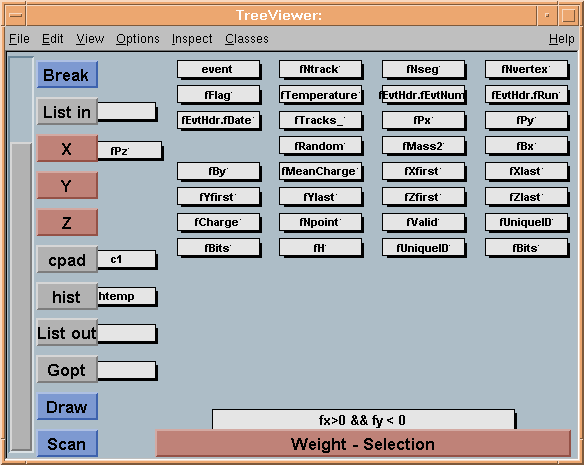Screen dimensions: 584x465
Task: Open the File menu
Action: pos(19,39)
